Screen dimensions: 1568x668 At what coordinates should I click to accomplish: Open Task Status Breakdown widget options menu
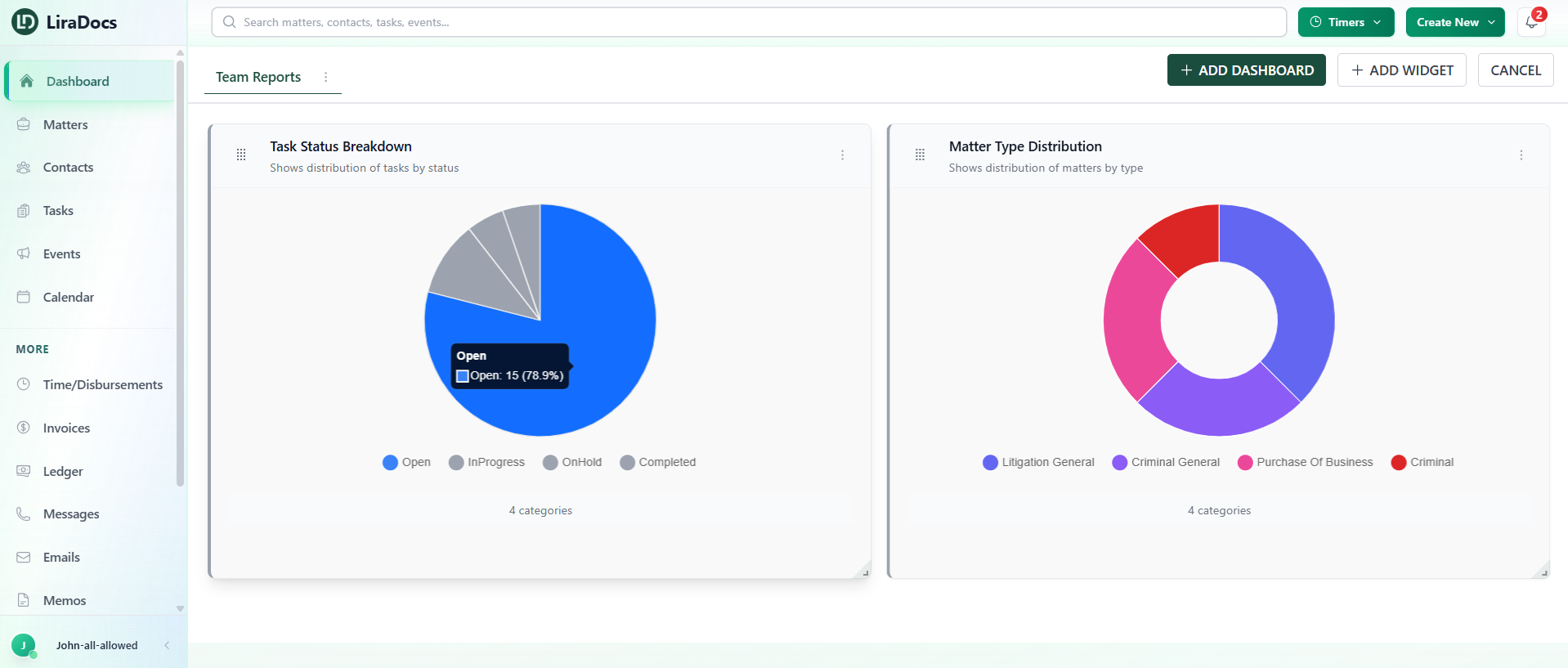click(842, 155)
